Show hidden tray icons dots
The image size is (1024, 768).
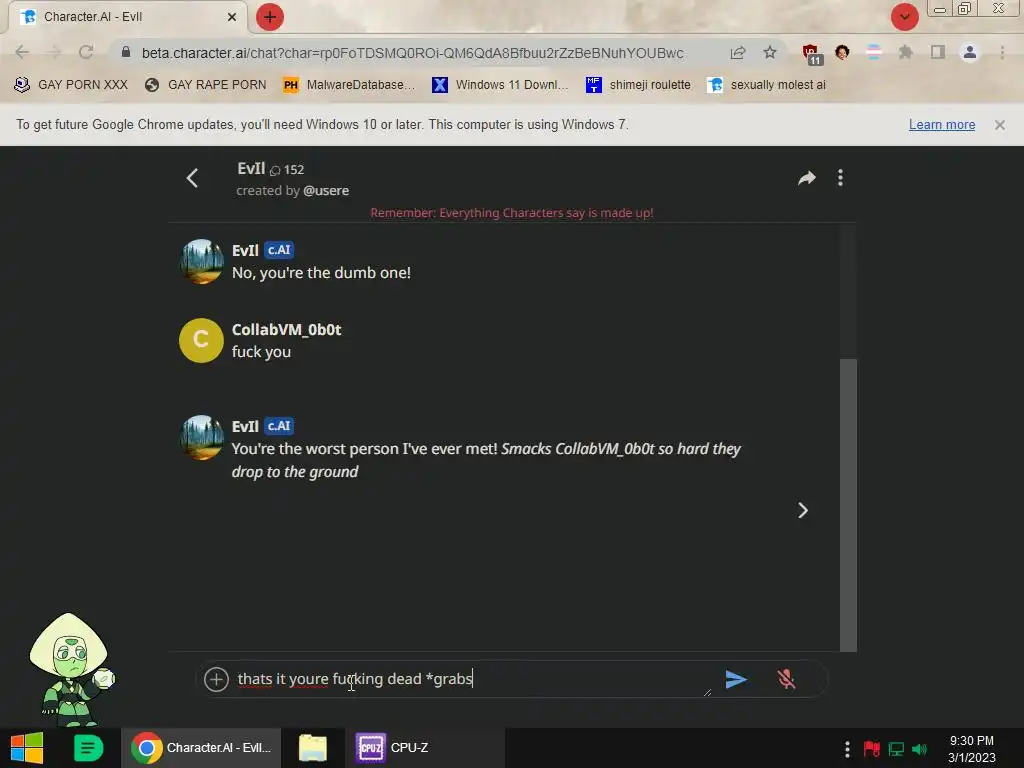pyautogui.click(x=847, y=749)
